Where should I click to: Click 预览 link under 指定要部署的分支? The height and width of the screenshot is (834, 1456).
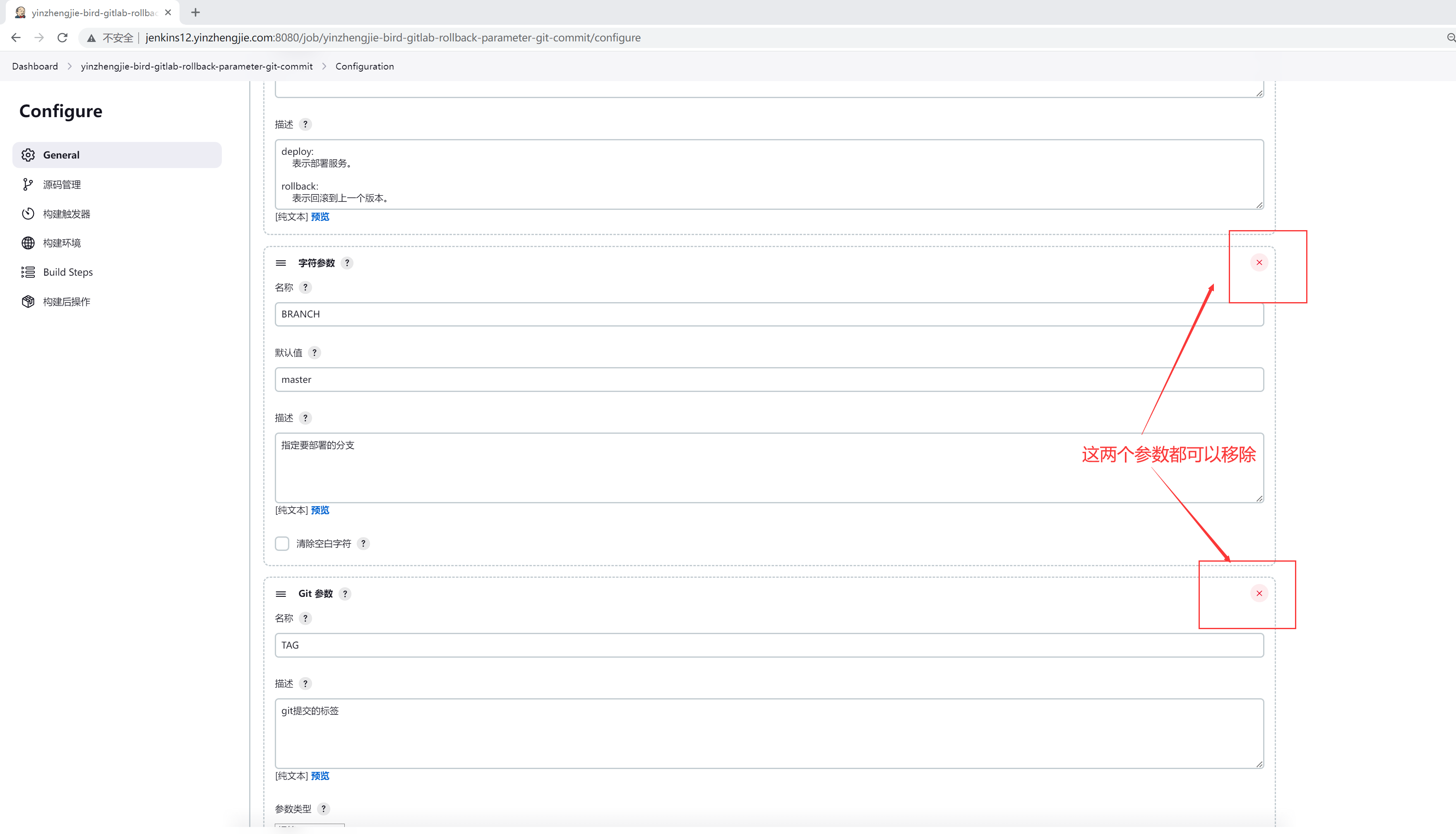pos(320,510)
